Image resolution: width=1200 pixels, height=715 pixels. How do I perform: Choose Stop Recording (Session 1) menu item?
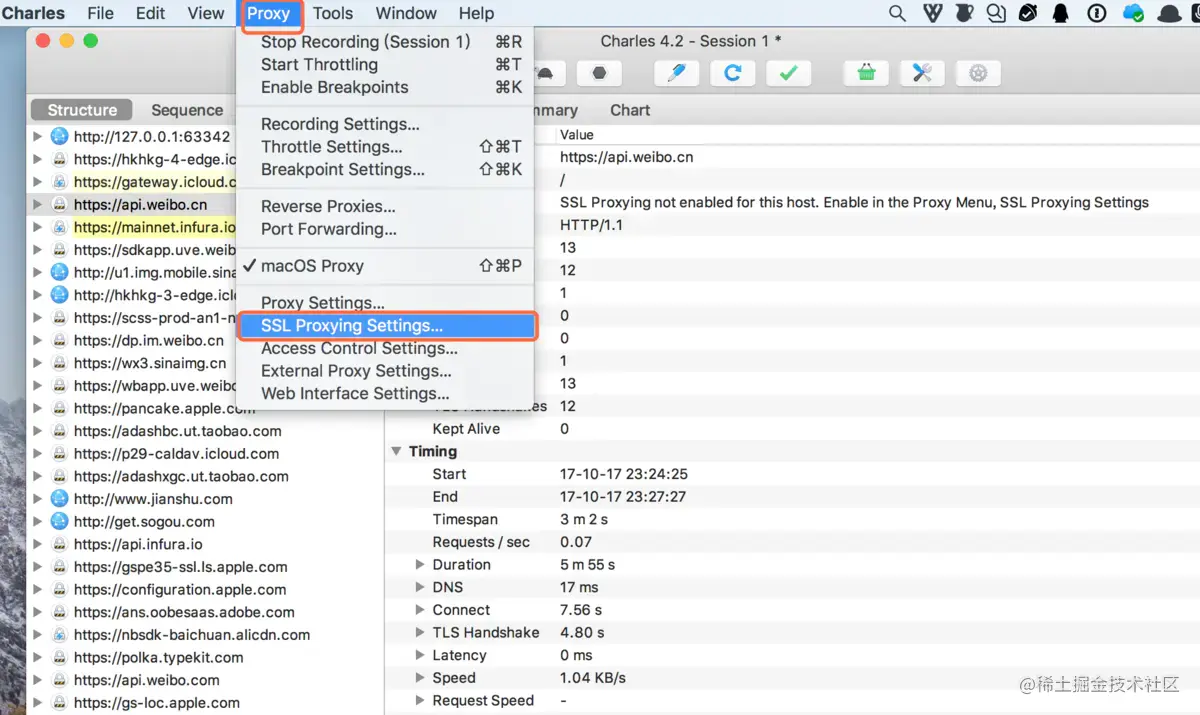[385, 42]
